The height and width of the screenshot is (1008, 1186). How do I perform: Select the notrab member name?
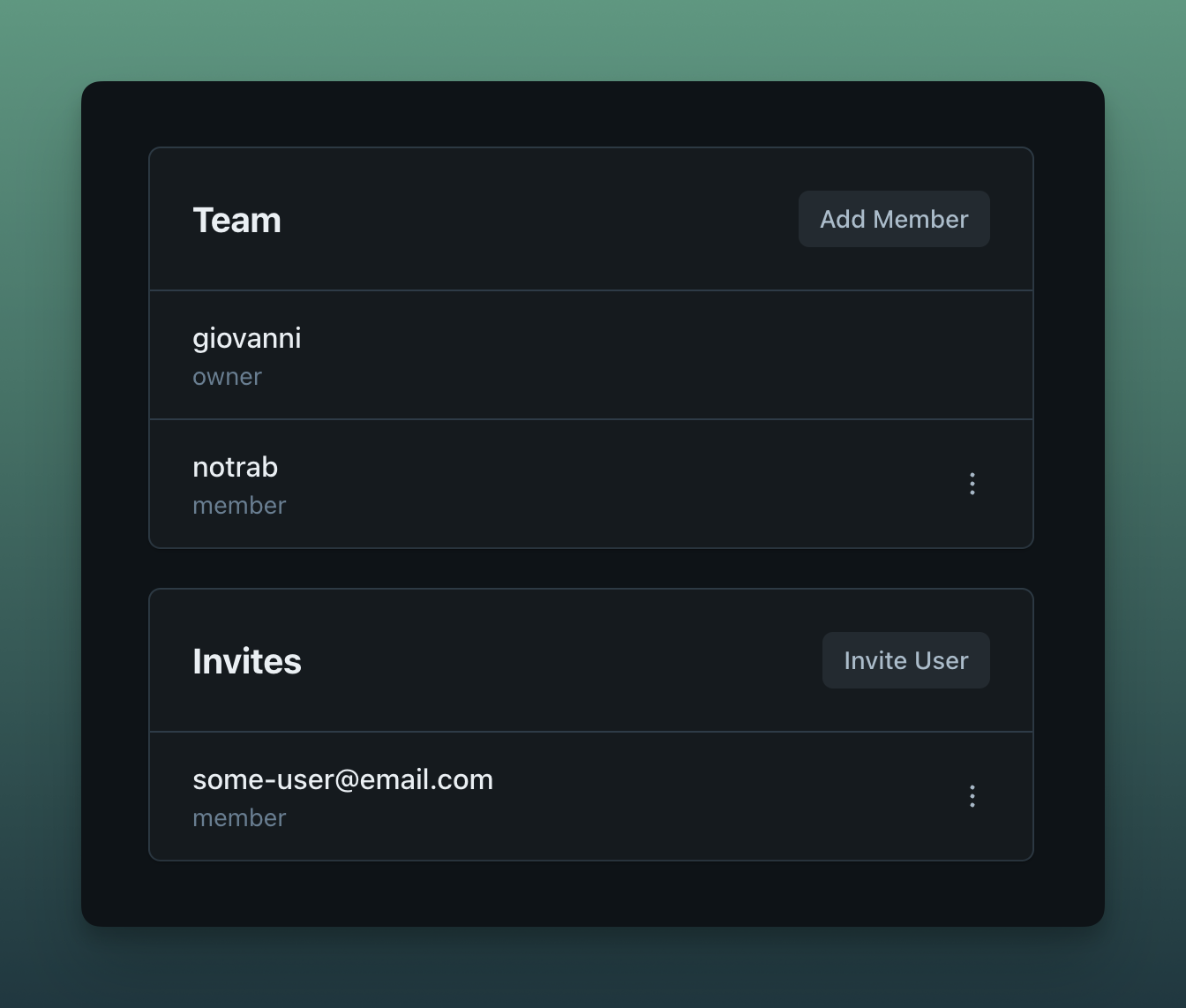(235, 467)
